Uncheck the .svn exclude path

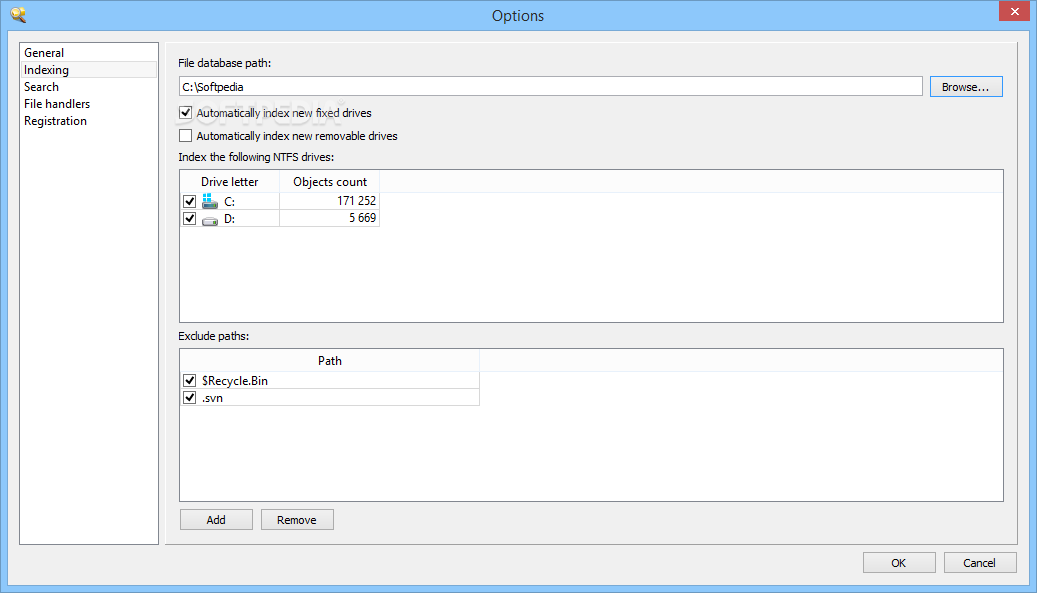(190, 397)
